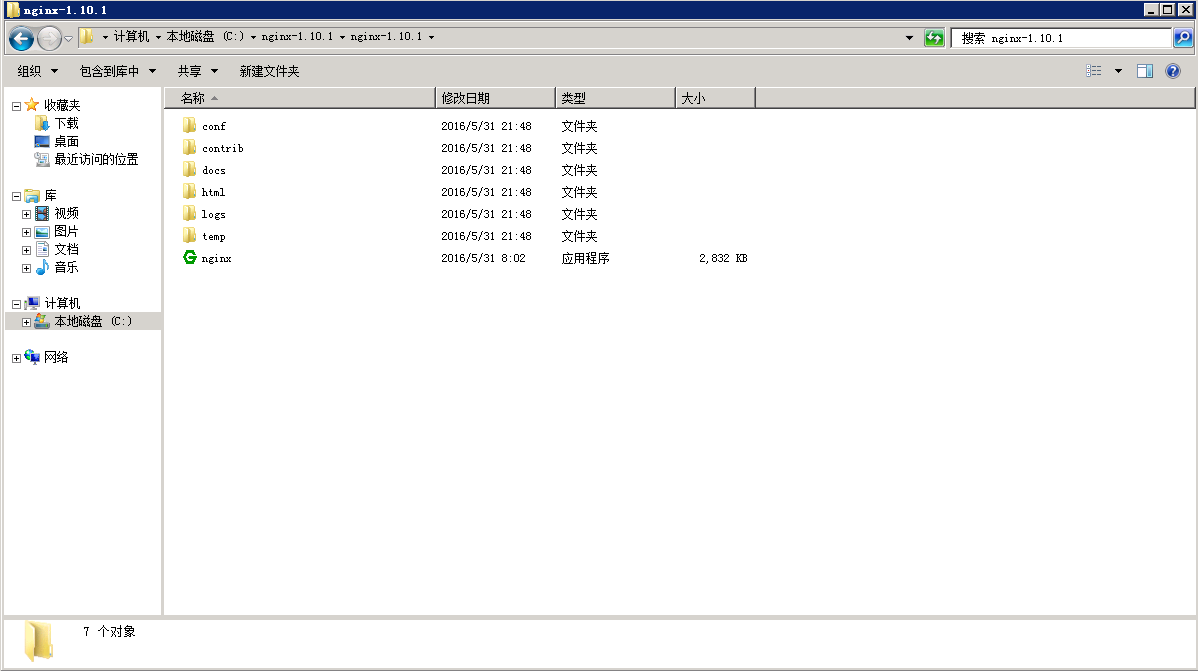Click the 应用程序 type cell
1198x671 pixels.
(585, 258)
